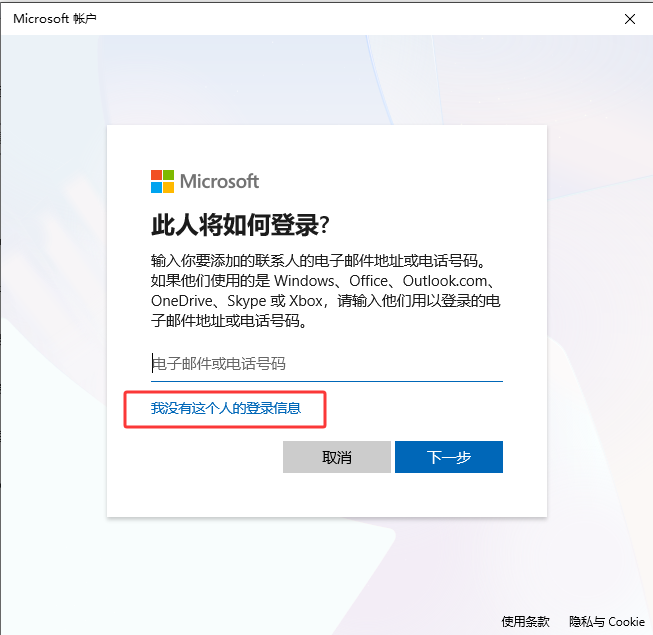Click the Microsoft four-color logo

162,181
